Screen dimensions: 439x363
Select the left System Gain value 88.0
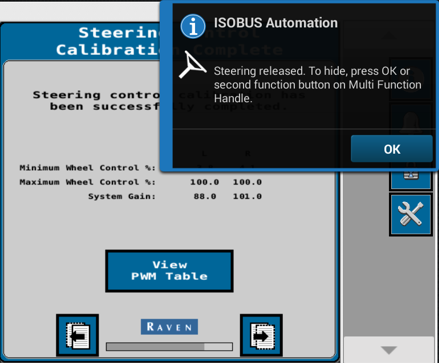(x=205, y=196)
